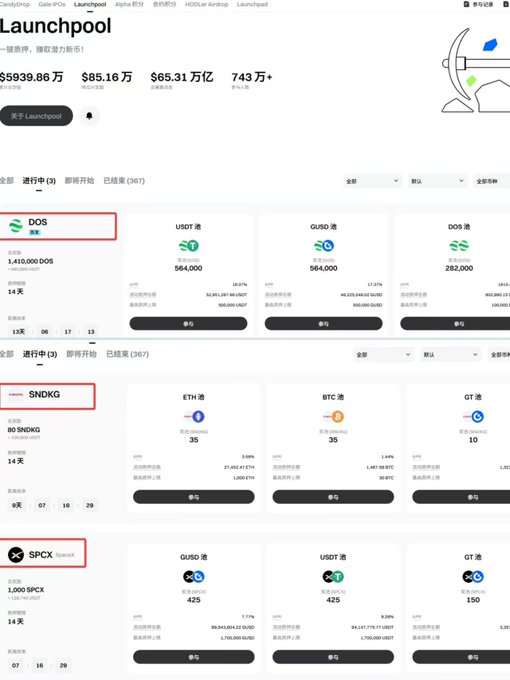Screen dimensions: 510x680
Task: Open the 合约积分 nav item
Action: click(164, 4)
